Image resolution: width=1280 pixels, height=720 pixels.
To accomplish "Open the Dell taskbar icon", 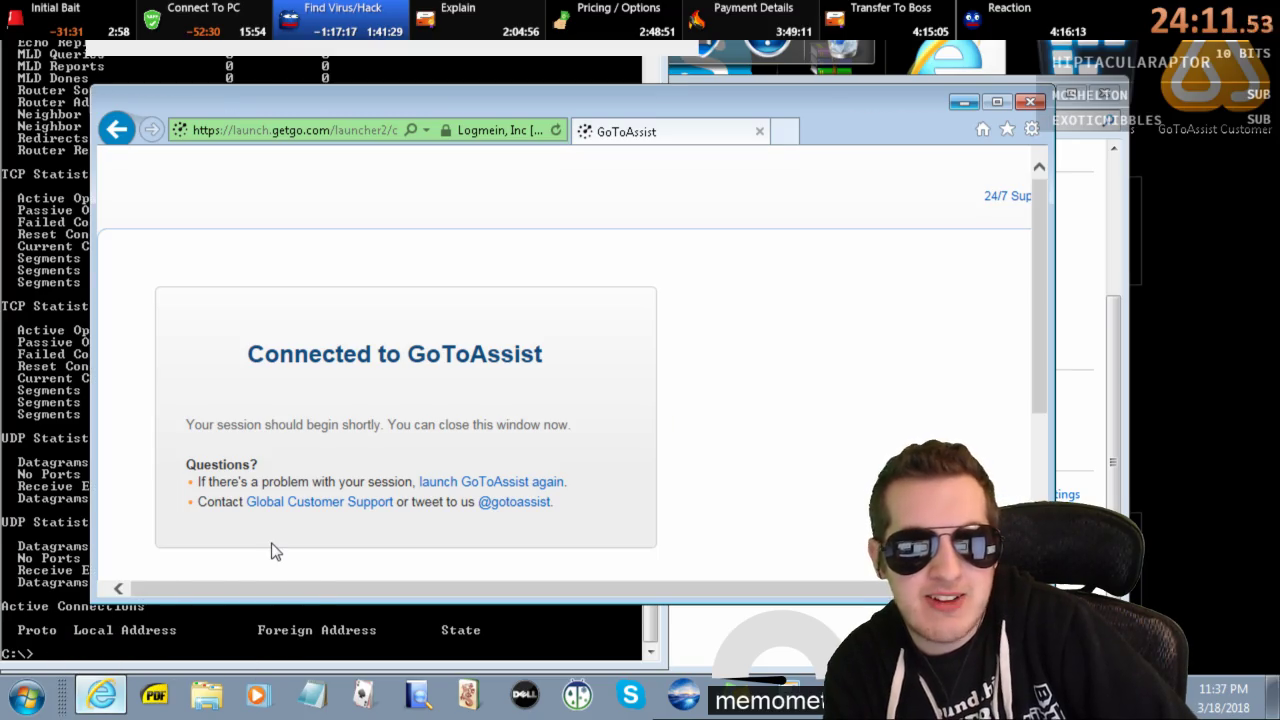I will tap(524, 695).
